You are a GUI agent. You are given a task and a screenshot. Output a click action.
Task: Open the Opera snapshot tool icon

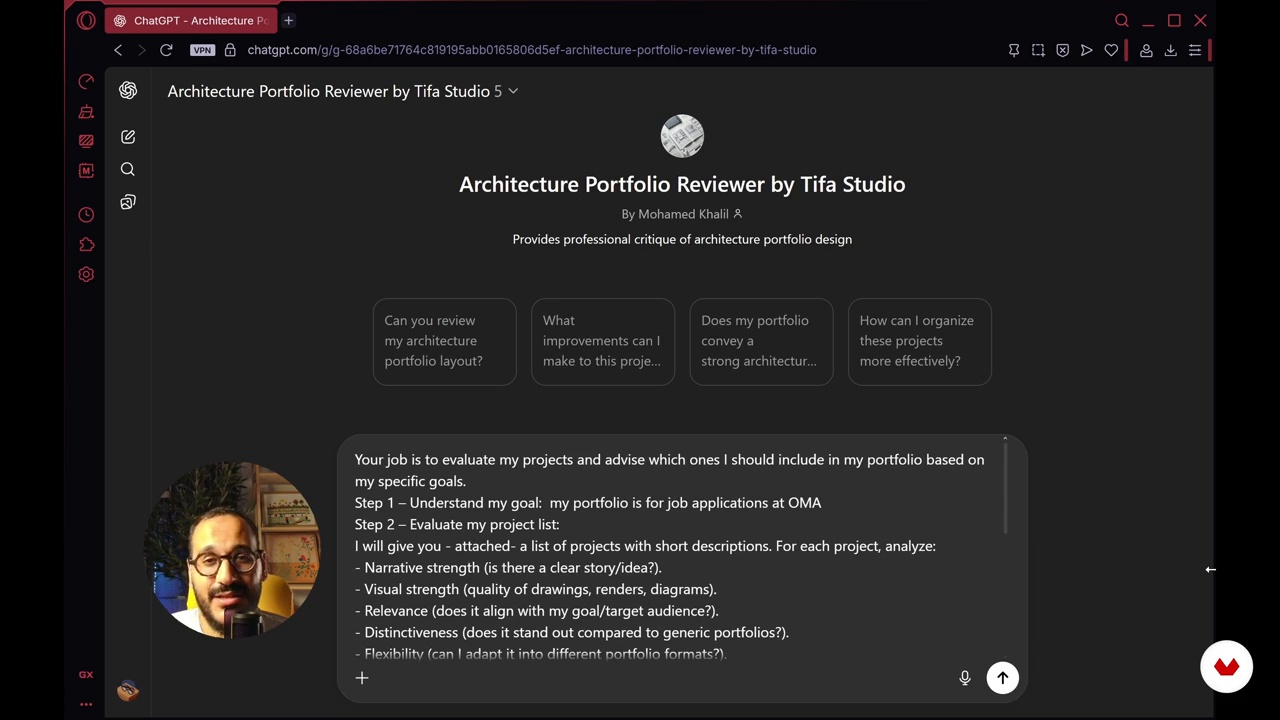click(x=1038, y=50)
